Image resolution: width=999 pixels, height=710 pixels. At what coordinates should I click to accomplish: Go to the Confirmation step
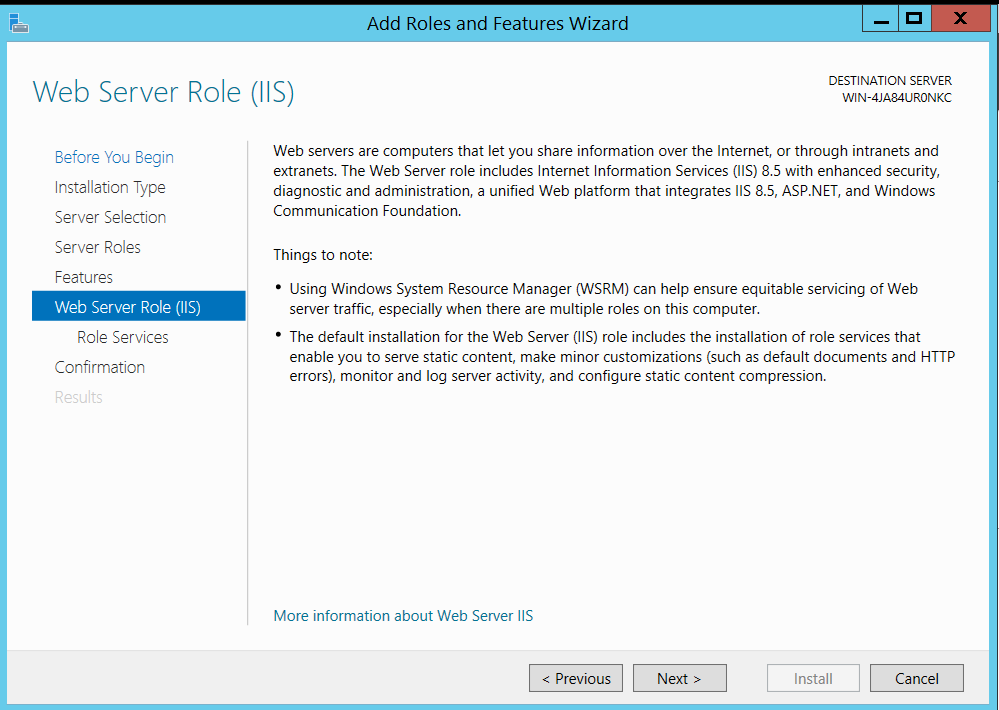[99, 367]
